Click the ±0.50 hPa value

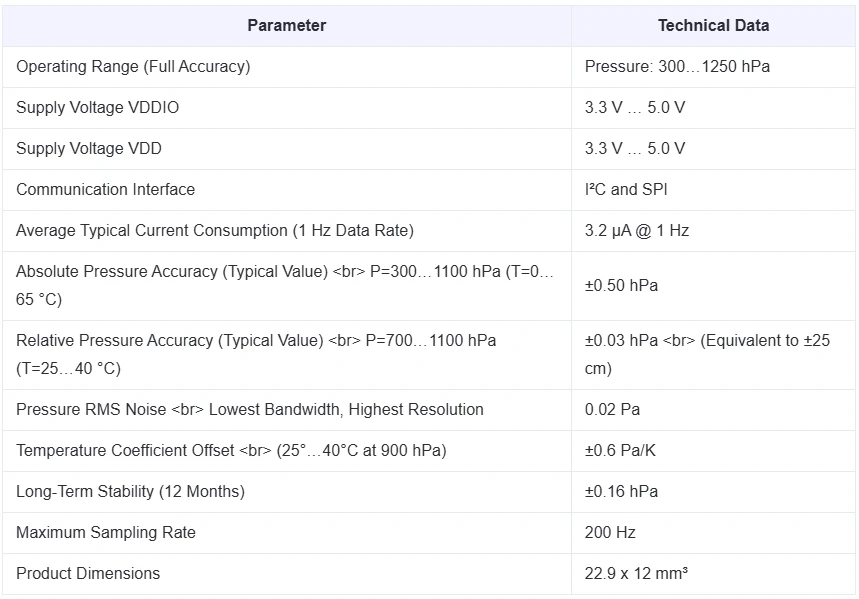pyautogui.click(x=621, y=286)
